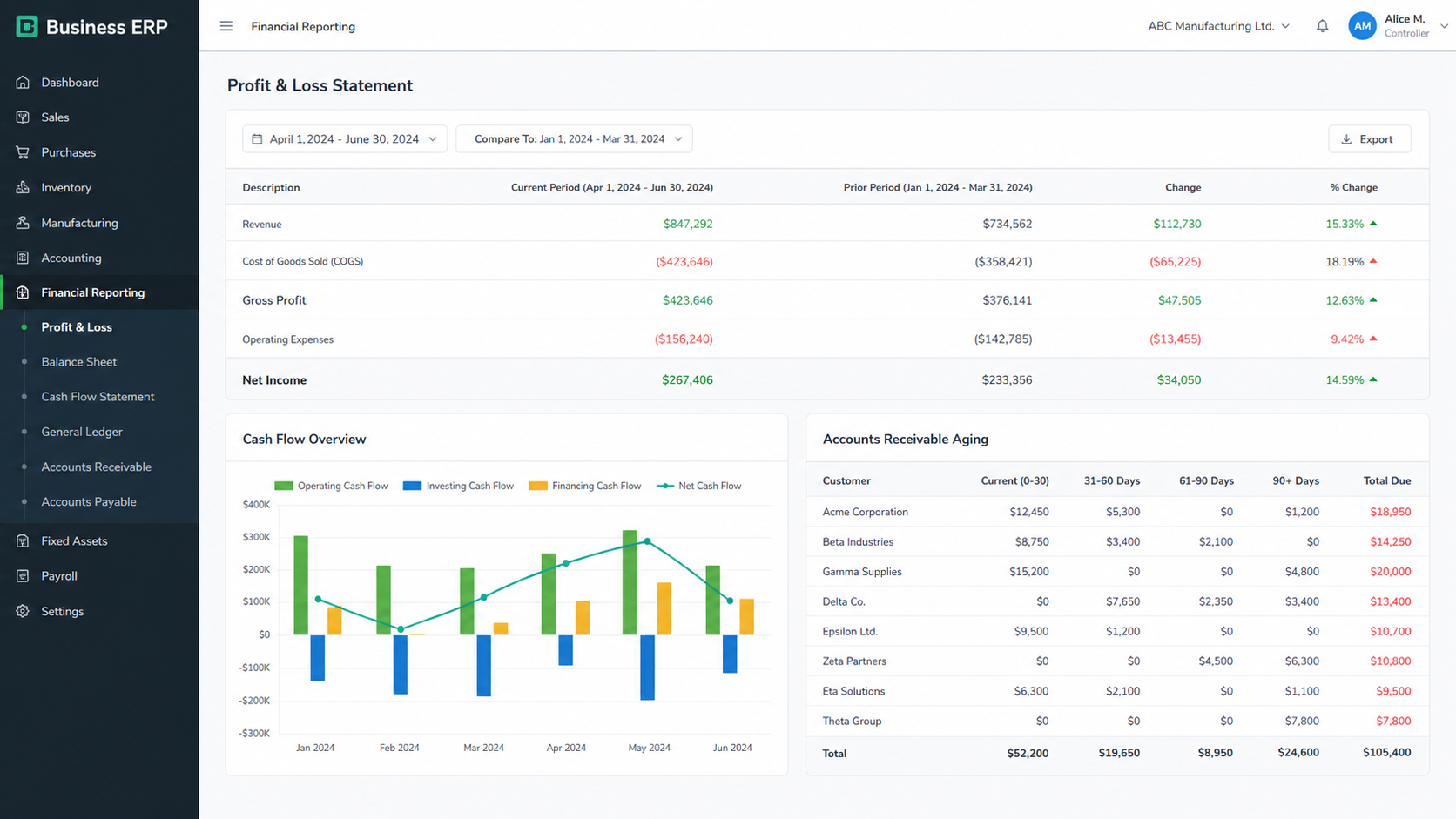Image resolution: width=1456 pixels, height=819 pixels.
Task: Click the Financial Reporting sidebar icon
Action: click(23, 292)
